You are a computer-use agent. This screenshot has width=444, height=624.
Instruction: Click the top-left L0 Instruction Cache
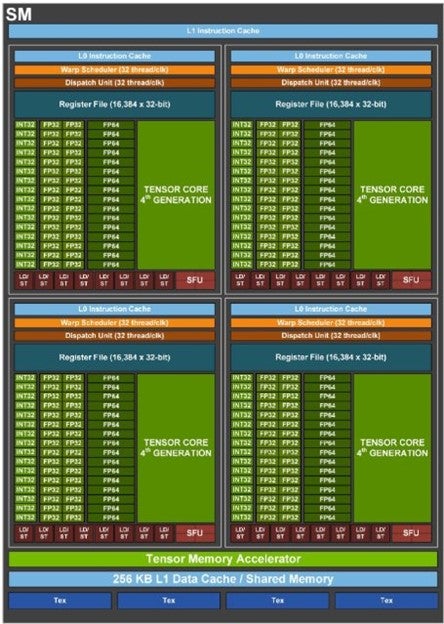(x=115, y=56)
